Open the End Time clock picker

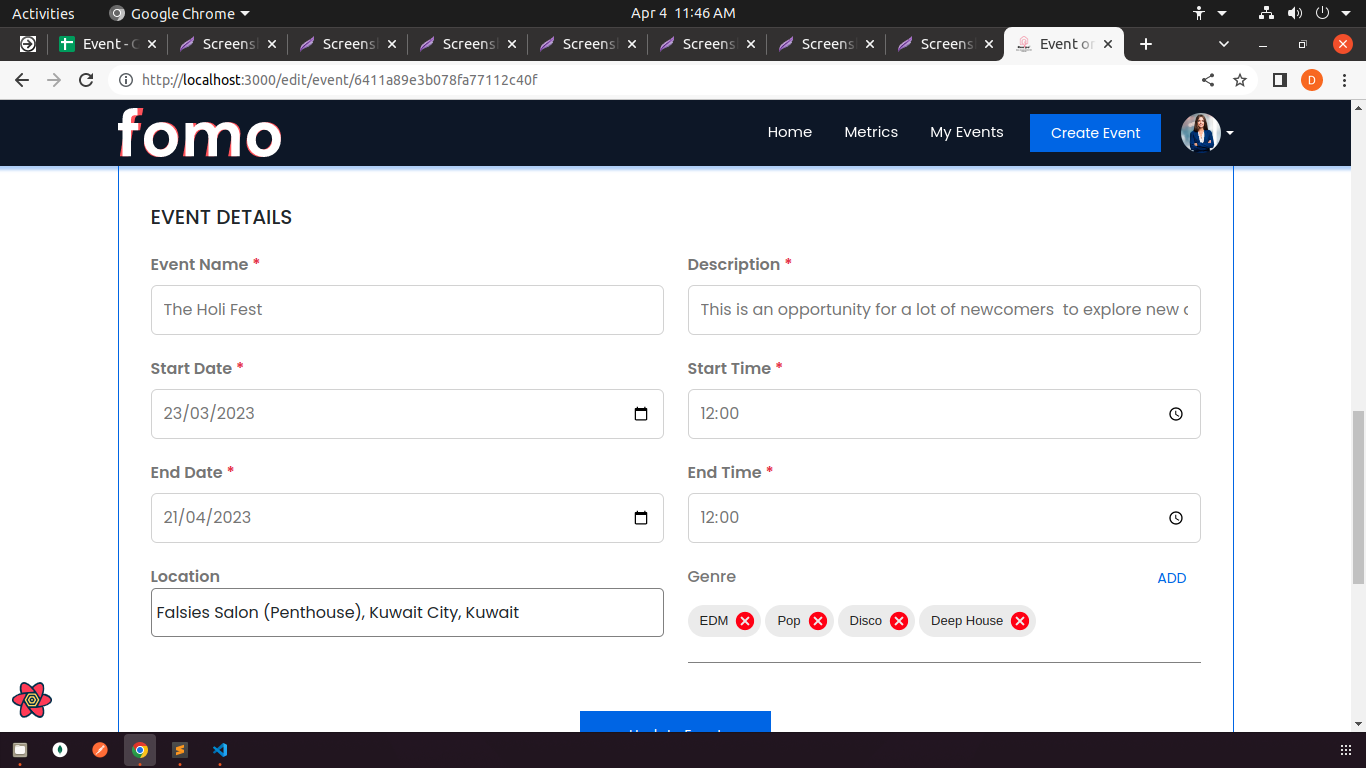(1176, 518)
